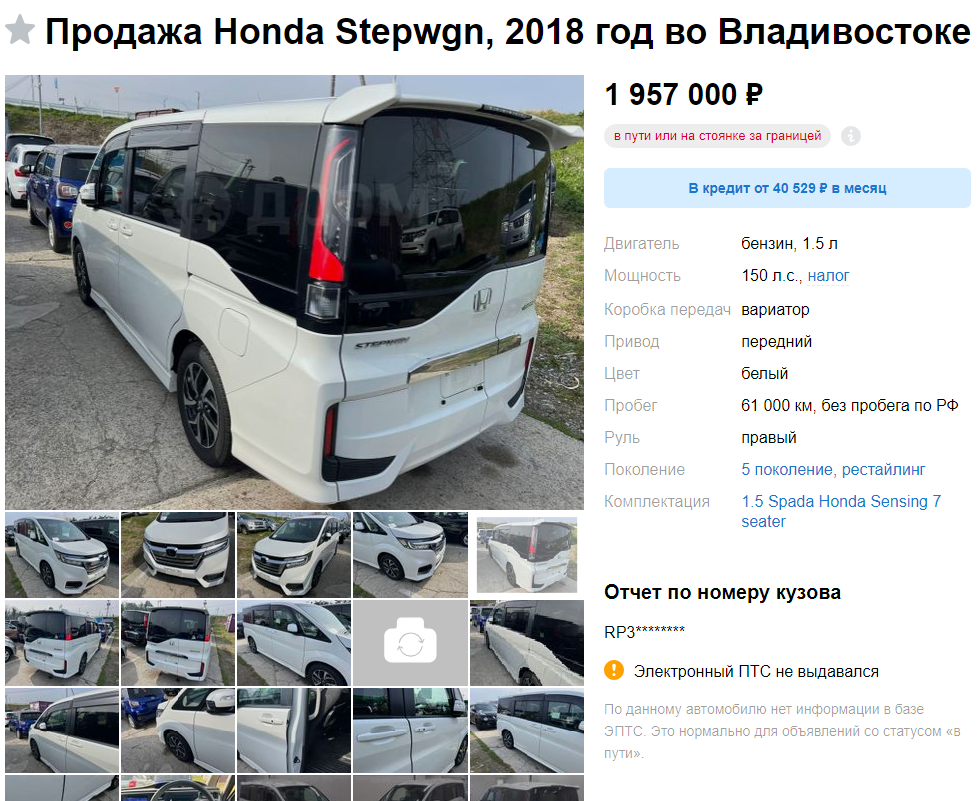Select thumbnail showing door handles close-up
The image size is (979, 801).
pyautogui.click(x=410, y=730)
